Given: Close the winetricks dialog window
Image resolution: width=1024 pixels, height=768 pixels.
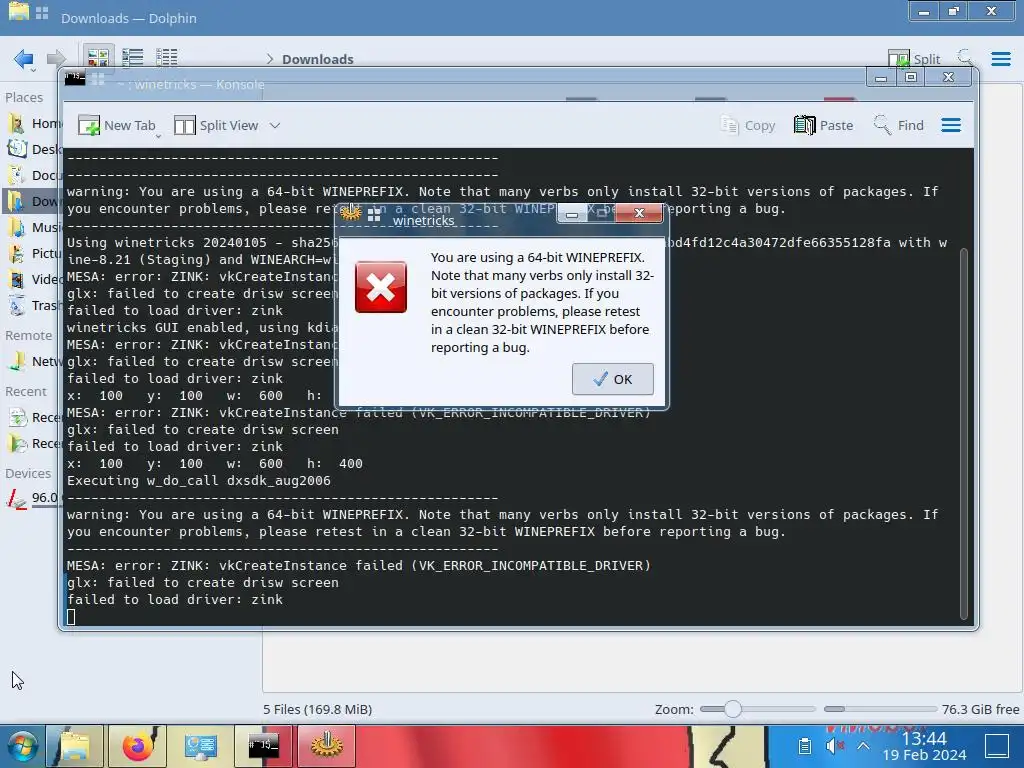Looking at the screenshot, I should click(639, 213).
